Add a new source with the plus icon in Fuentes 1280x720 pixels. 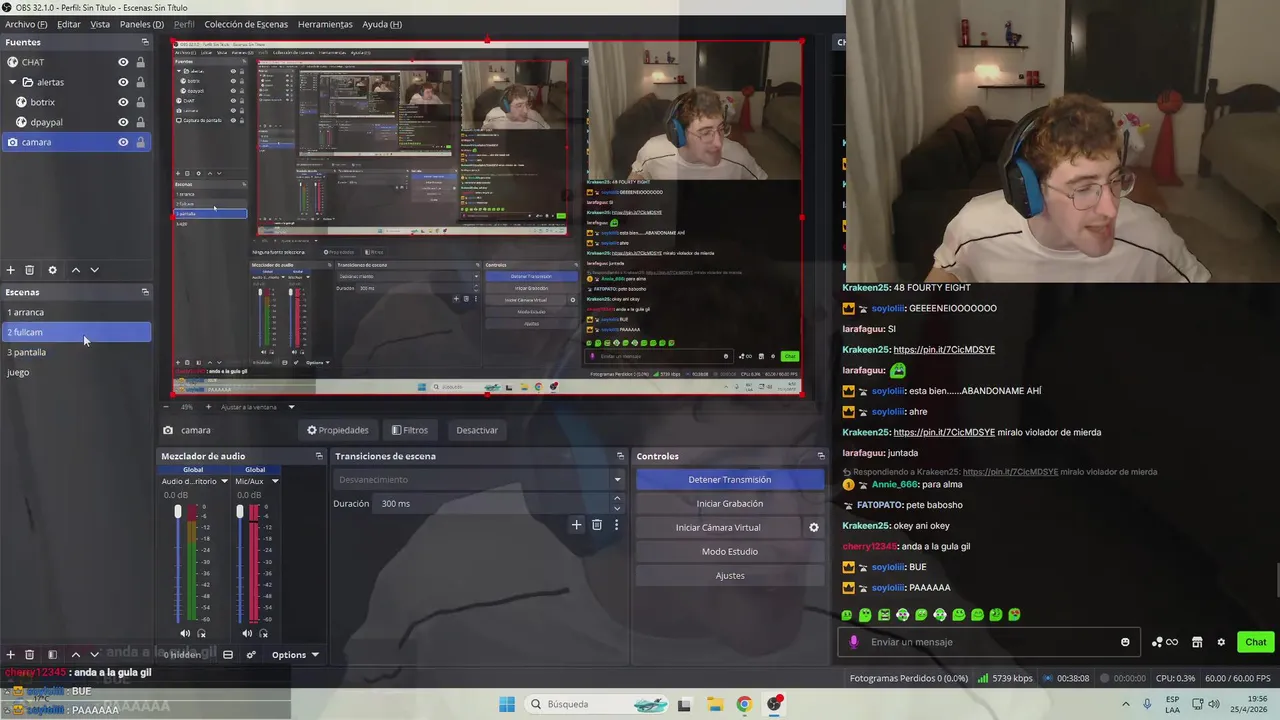[11, 270]
